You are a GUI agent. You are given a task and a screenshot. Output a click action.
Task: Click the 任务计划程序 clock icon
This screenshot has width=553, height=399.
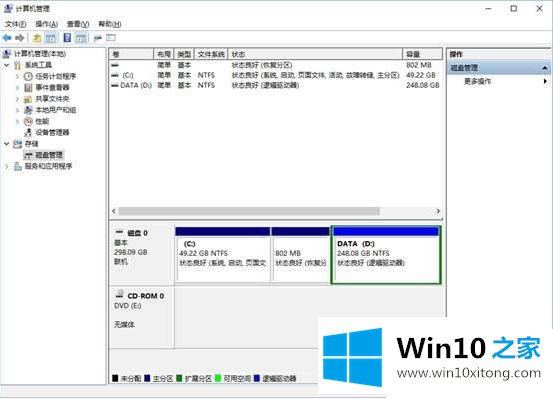pyautogui.click(x=28, y=76)
